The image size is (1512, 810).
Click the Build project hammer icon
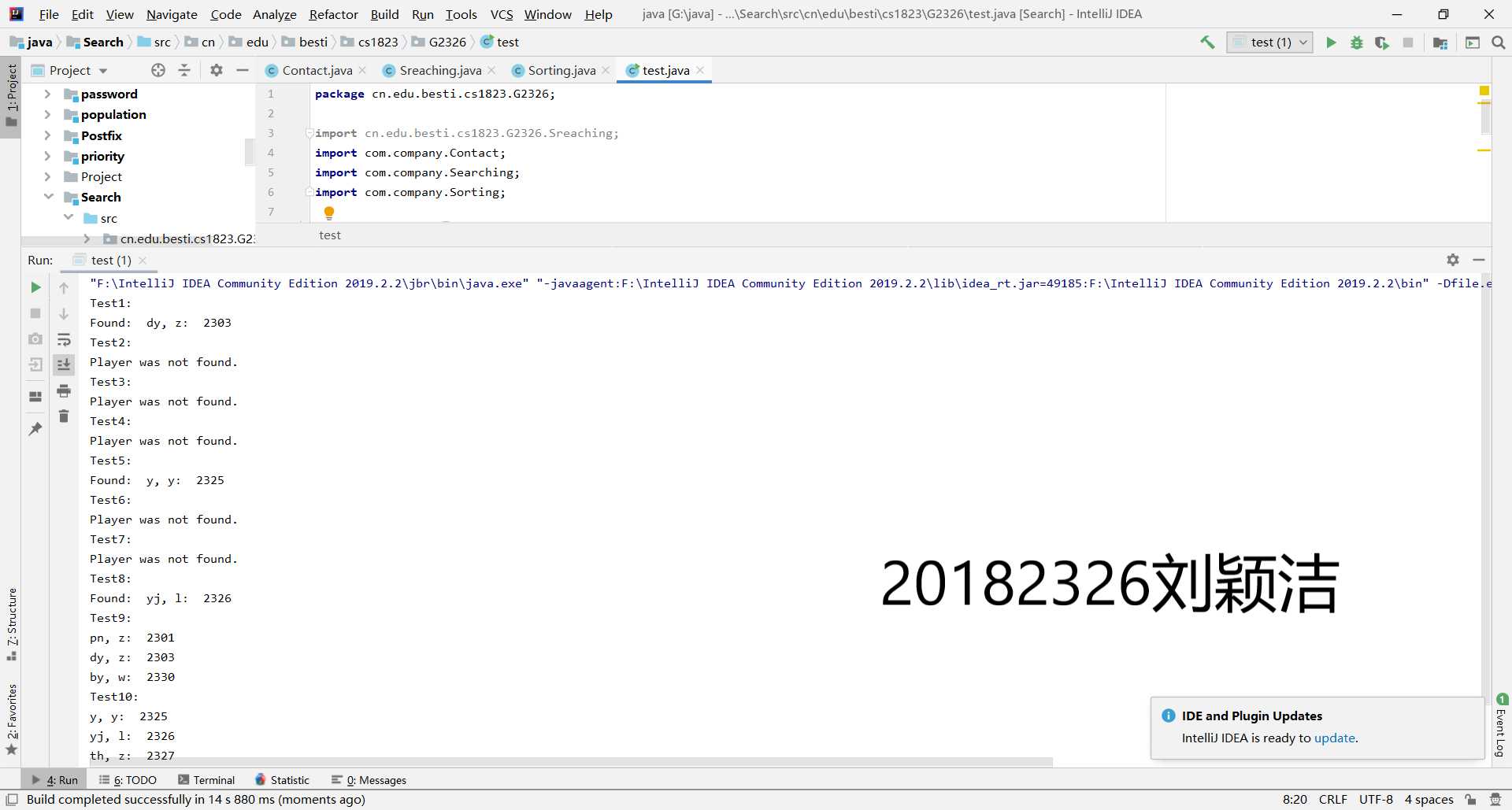[1207, 43]
